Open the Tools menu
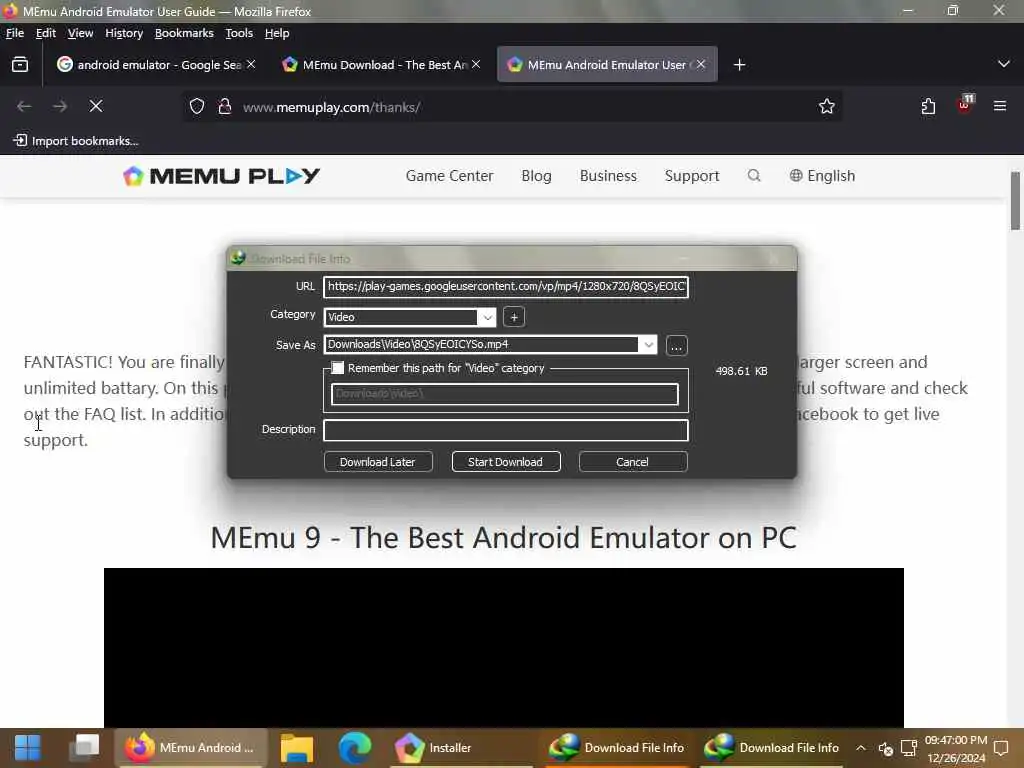 coord(239,33)
